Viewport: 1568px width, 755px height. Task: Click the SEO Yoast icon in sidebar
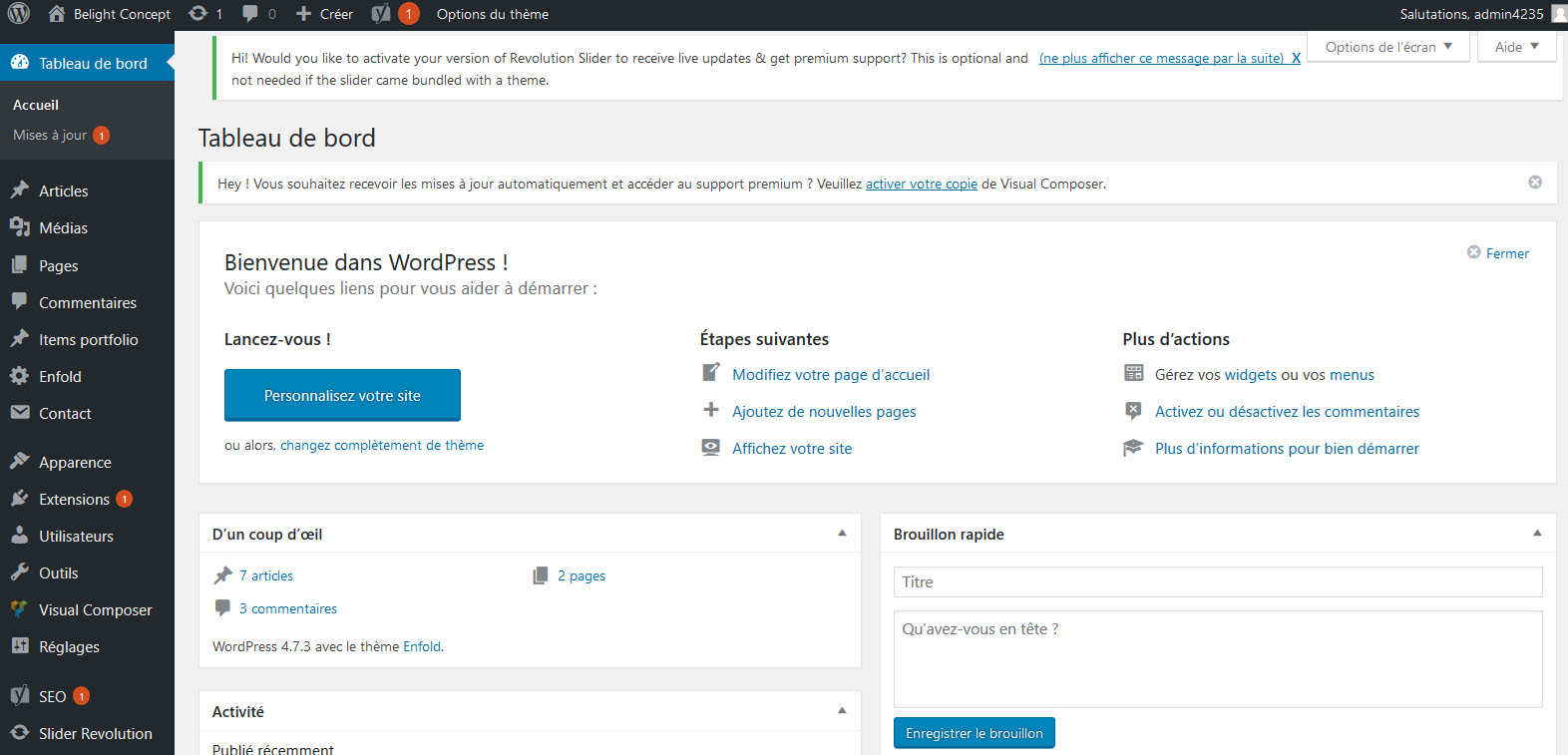click(x=20, y=695)
